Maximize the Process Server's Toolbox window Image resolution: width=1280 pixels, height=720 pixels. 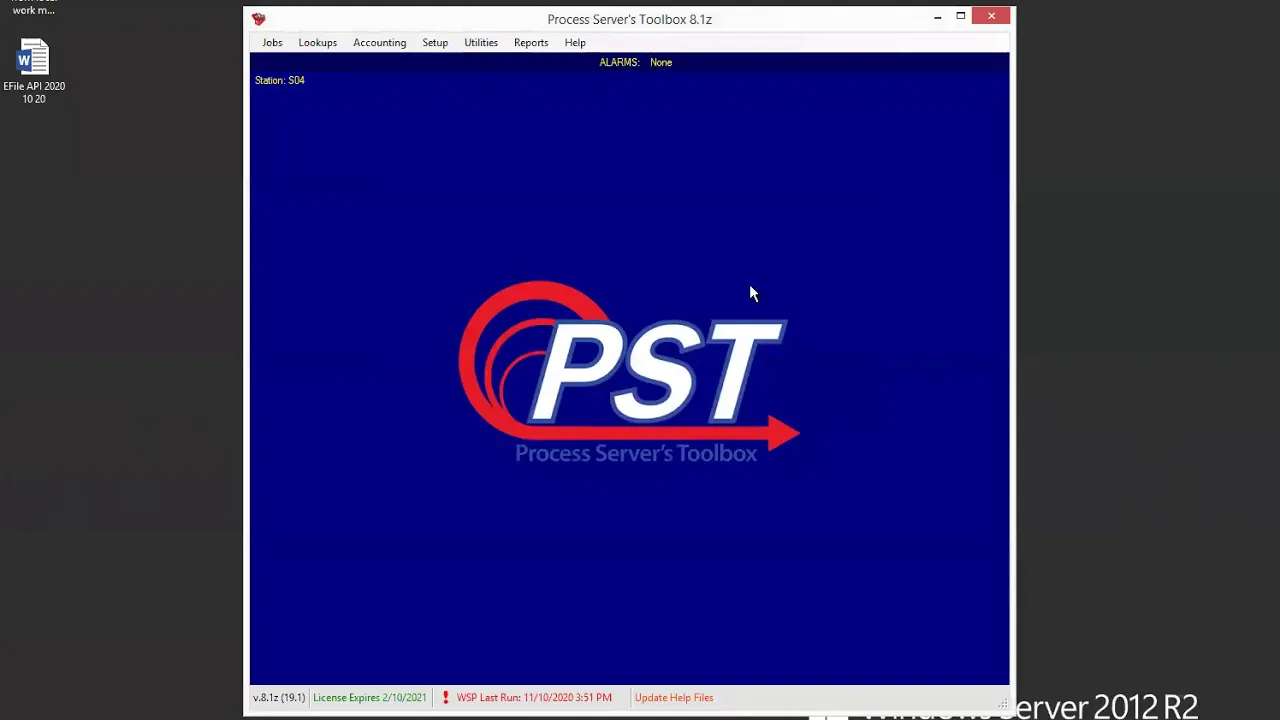click(x=960, y=16)
